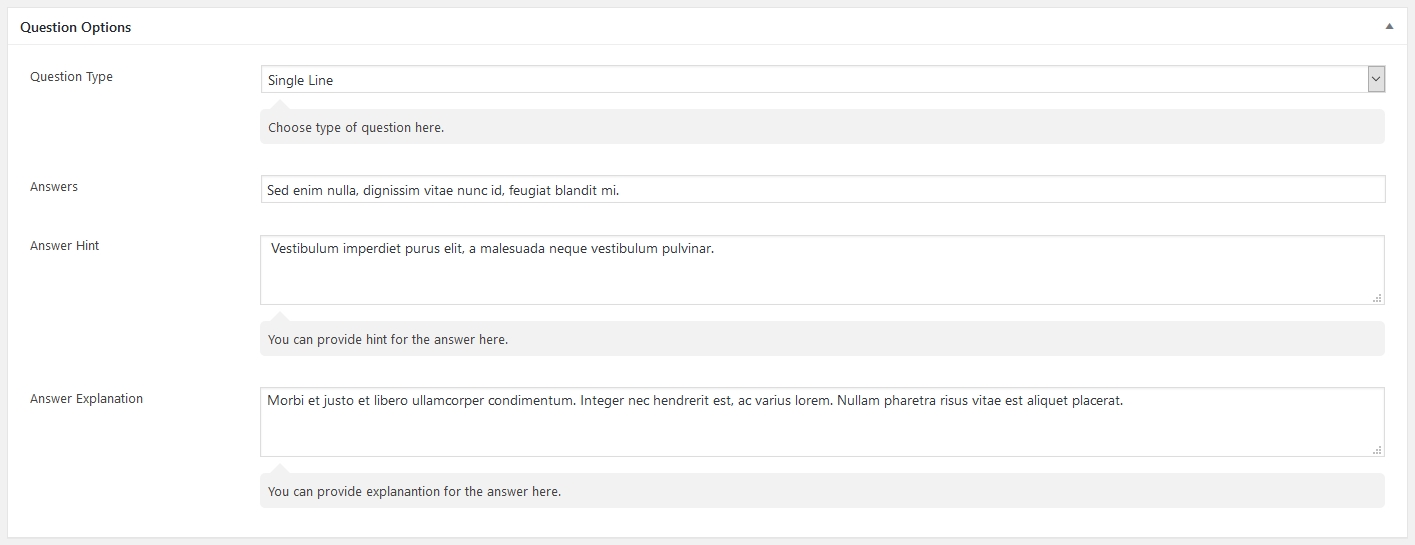The height and width of the screenshot is (545, 1415).
Task: Click the 'Choose type of question here' description
Action: 356,128
